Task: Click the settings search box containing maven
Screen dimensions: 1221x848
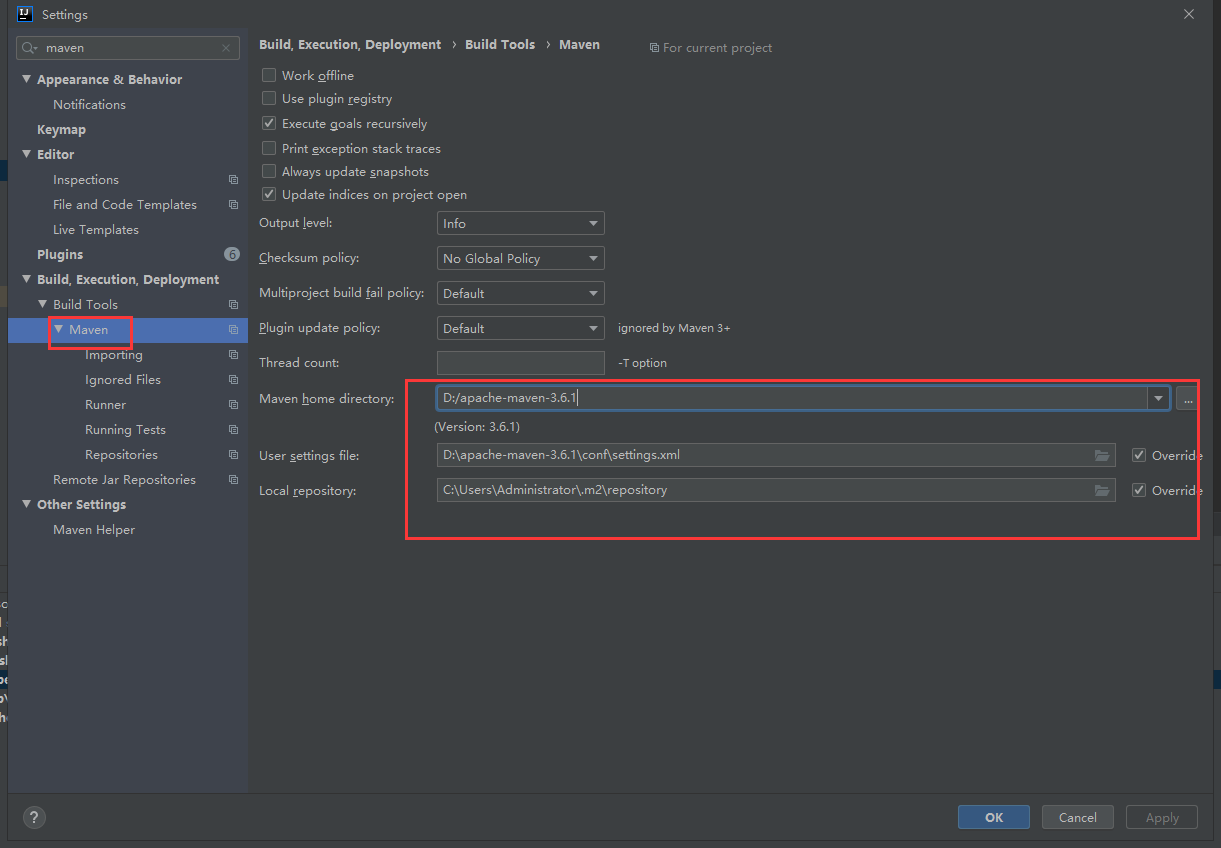Action: point(128,48)
